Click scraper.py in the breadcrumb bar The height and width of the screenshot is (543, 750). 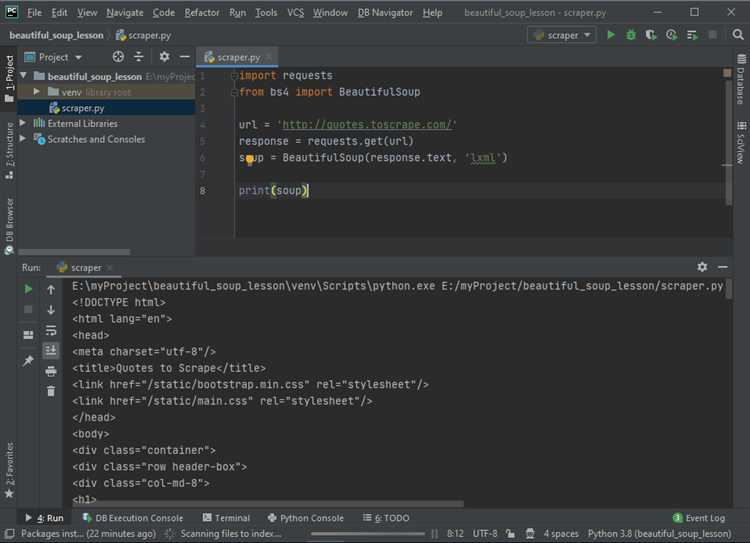point(143,35)
